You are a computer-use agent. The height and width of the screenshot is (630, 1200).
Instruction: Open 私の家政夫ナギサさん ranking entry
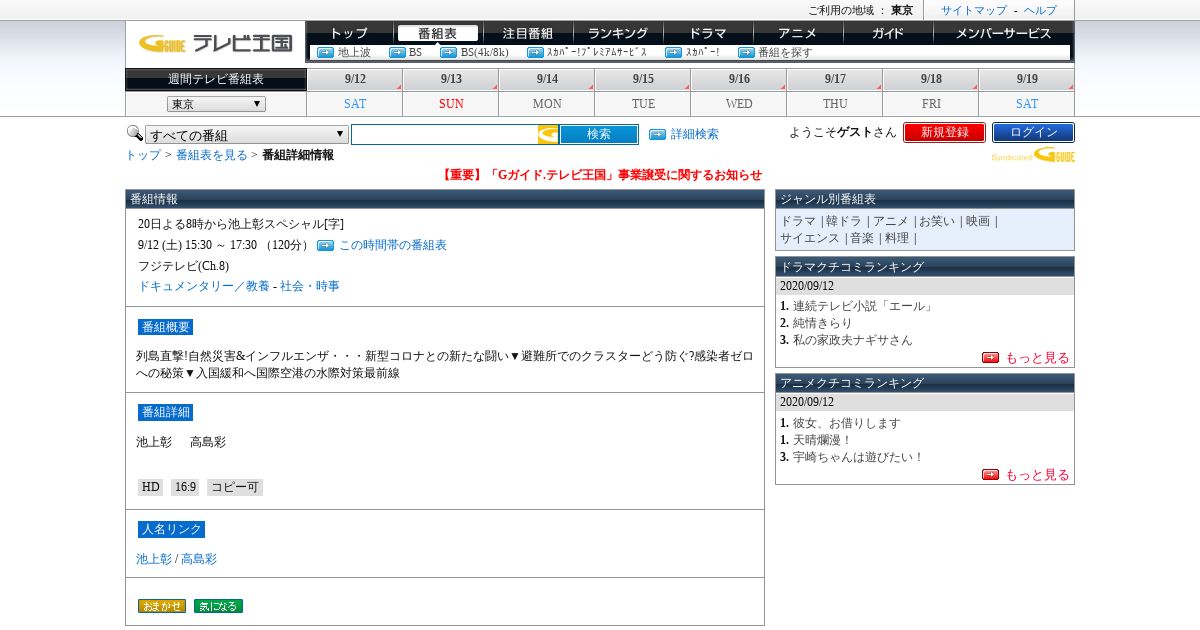coord(853,340)
